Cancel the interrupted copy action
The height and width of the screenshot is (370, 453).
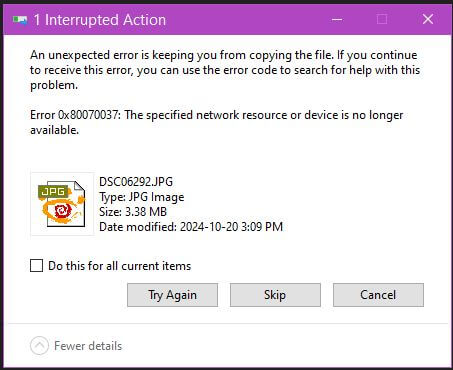click(x=378, y=295)
